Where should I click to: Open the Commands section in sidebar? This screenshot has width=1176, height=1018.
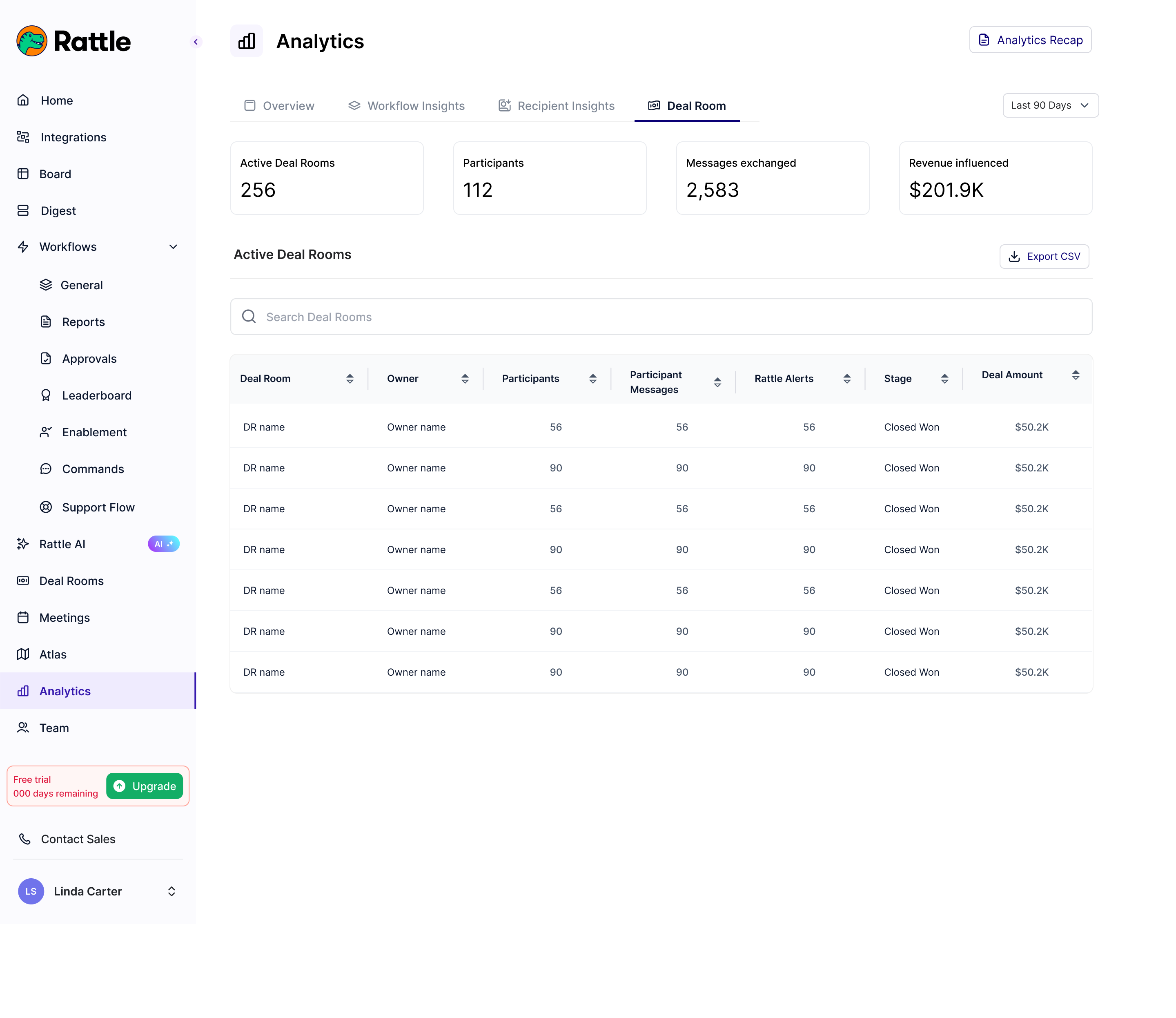(93, 469)
